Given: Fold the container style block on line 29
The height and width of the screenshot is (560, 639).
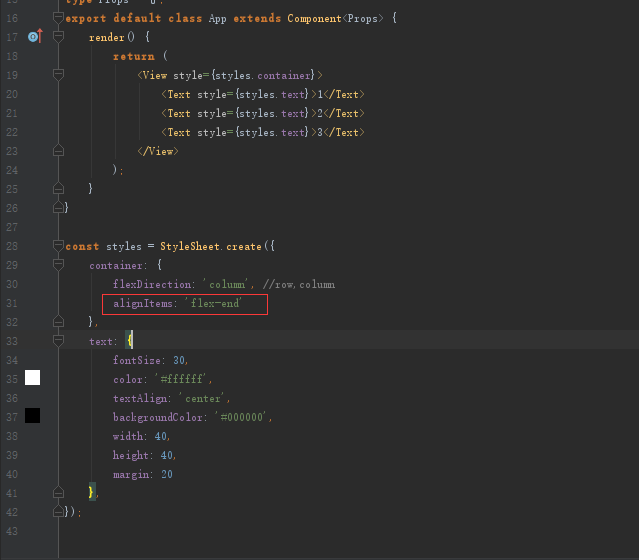Looking at the screenshot, I should coord(58,265).
